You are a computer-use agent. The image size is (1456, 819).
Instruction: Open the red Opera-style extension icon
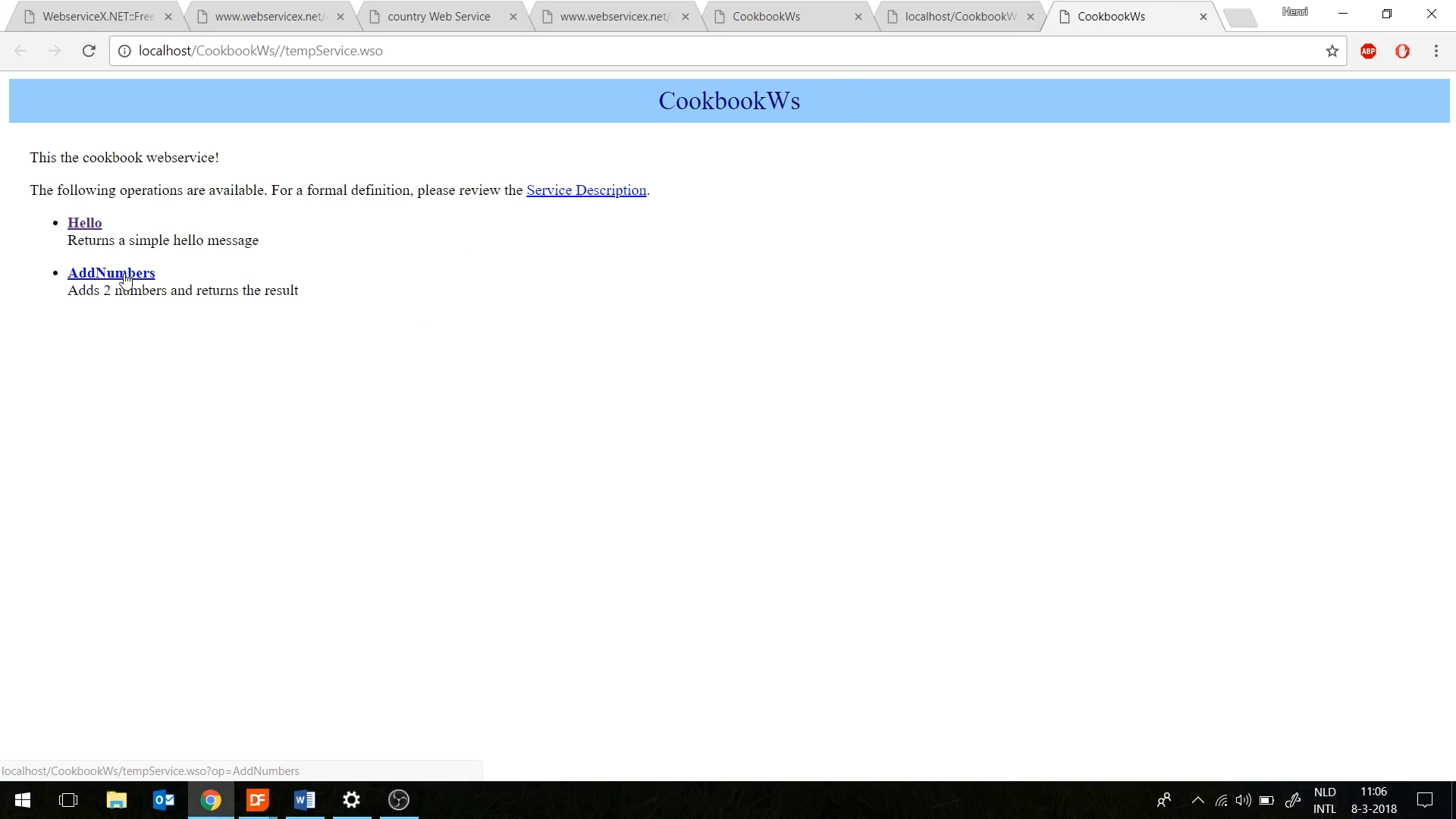pyautogui.click(x=1402, y=51)
